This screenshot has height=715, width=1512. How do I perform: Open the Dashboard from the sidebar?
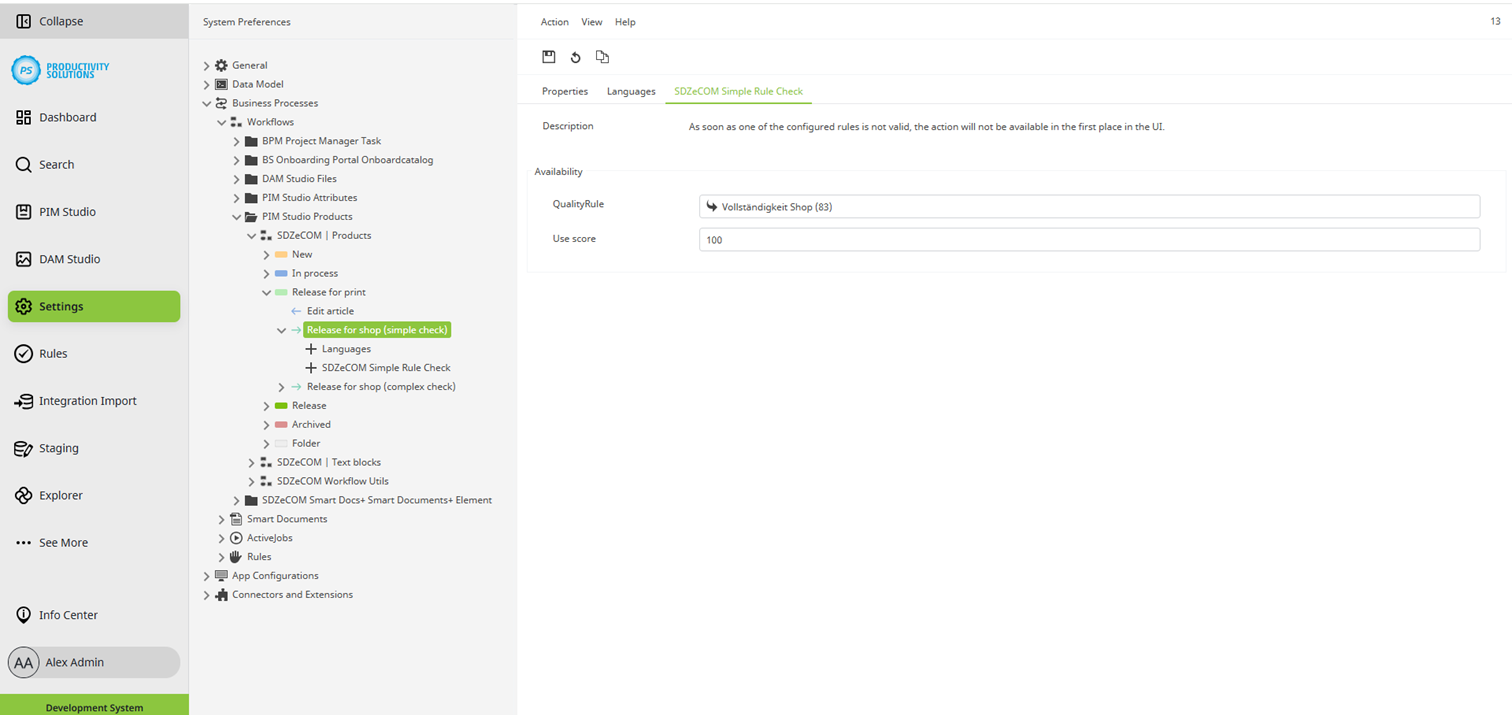click(x=67, y=117)
